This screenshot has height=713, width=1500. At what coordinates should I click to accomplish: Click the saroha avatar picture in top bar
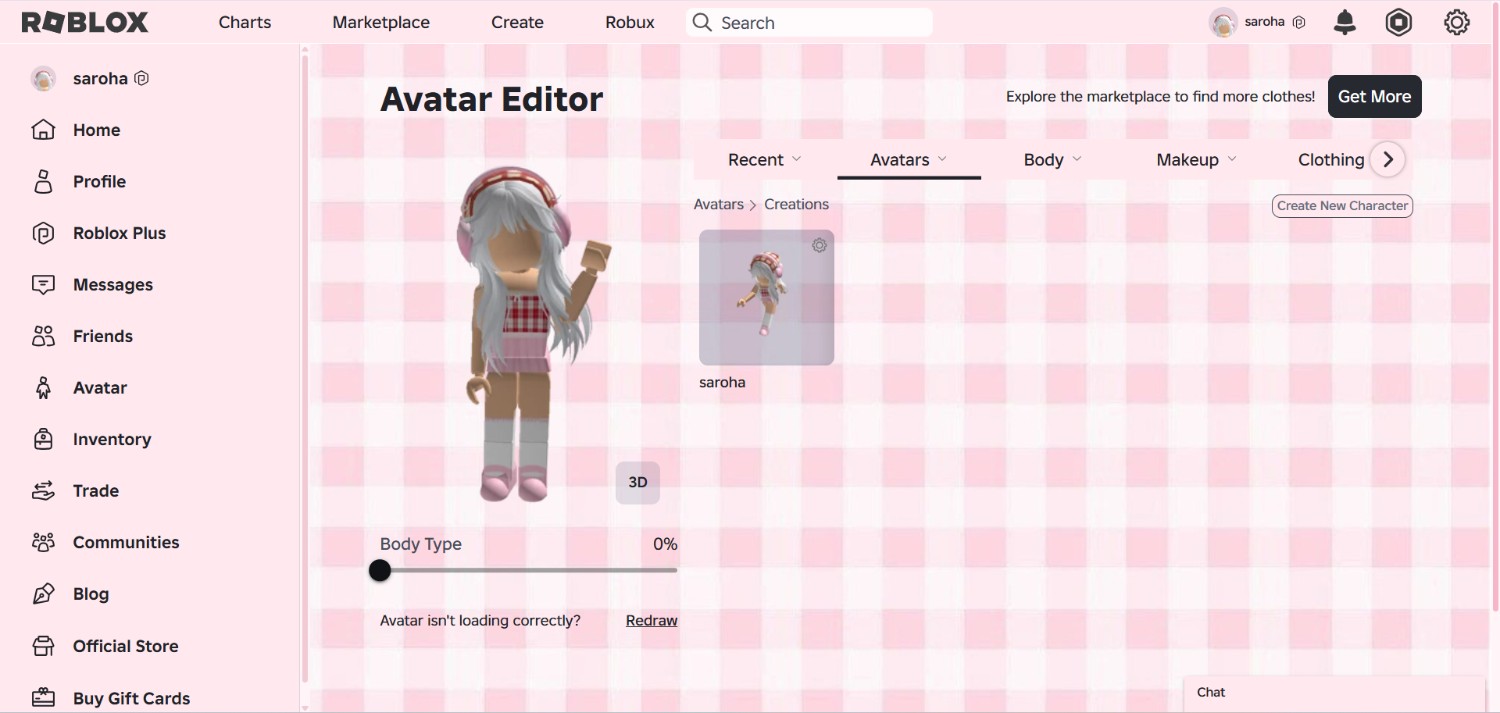(1223, 22)
